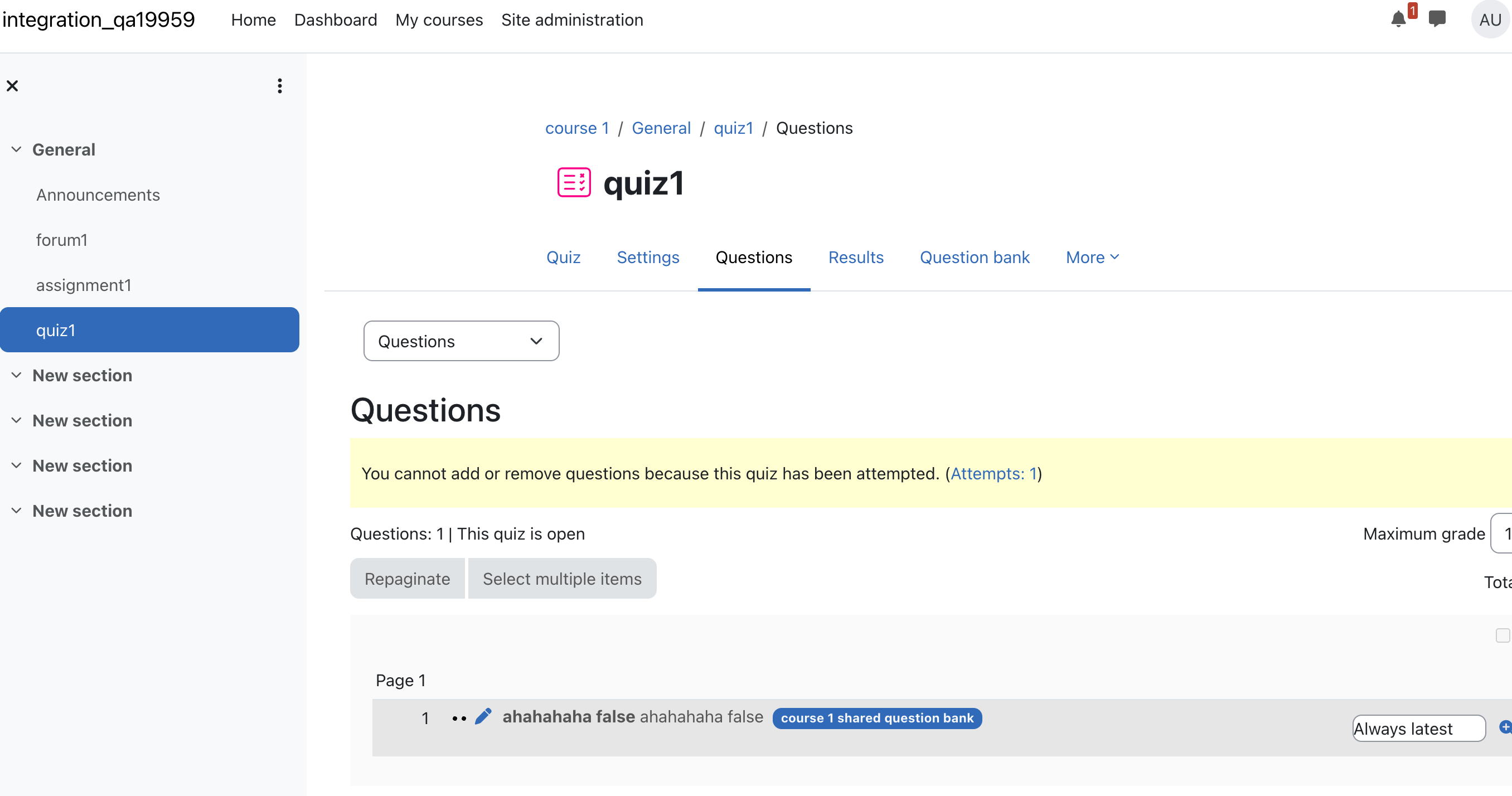Open the course index three-dot options menu
The height and width of the screenshot is (796, 1512).
tap(279, 86)
